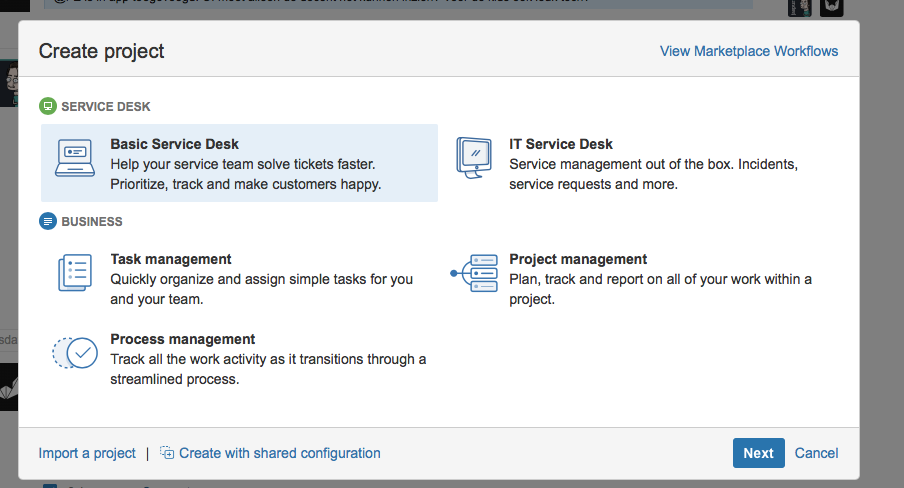Open Create with shared configuration link

coord(280,453)
